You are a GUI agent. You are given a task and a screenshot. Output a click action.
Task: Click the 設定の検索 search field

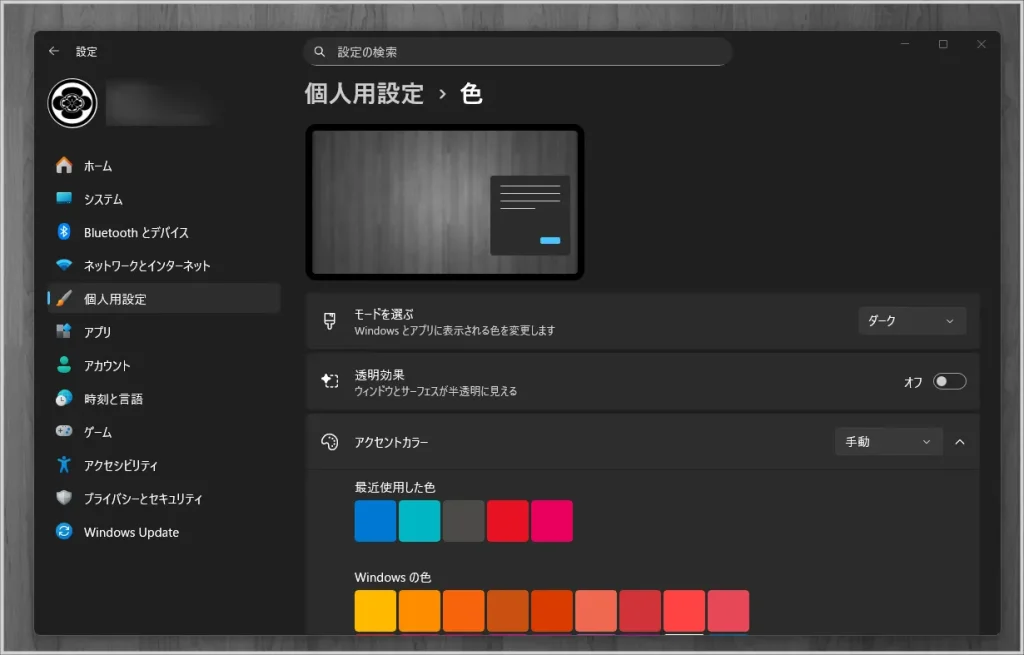[x=517, y=51]
